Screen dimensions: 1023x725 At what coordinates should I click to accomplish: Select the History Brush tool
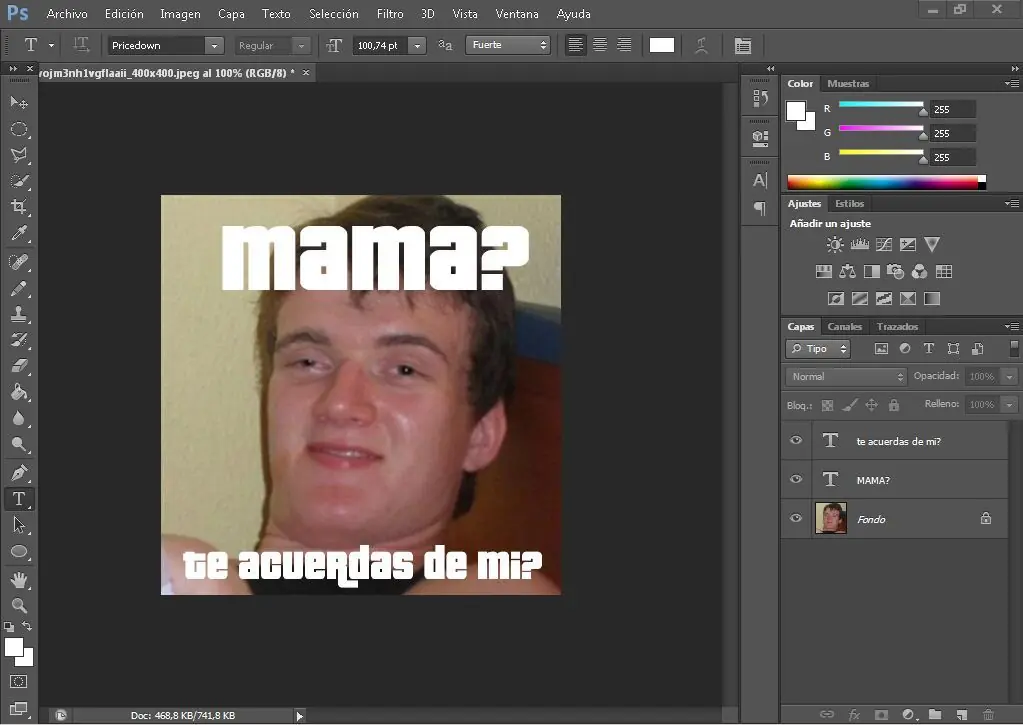coord(19,340)
